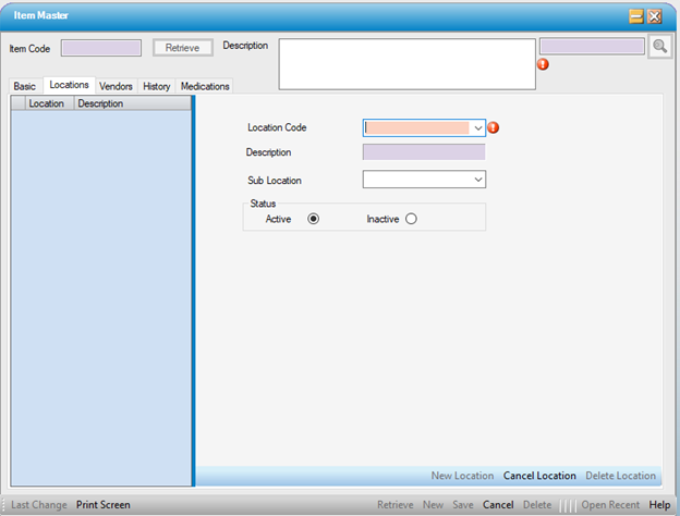Go to the History tab
The image size is (680, 516).
tap(156, 87)
